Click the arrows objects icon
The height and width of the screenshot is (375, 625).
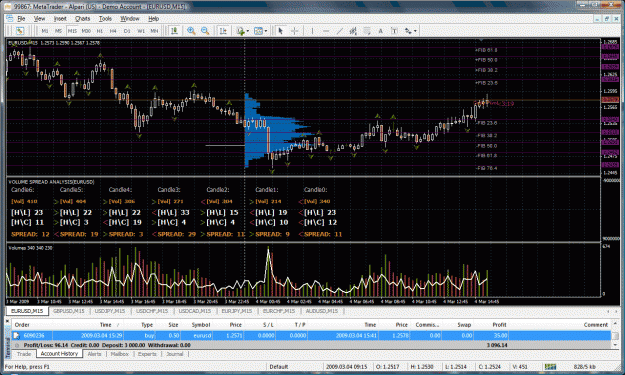point(408,31)
